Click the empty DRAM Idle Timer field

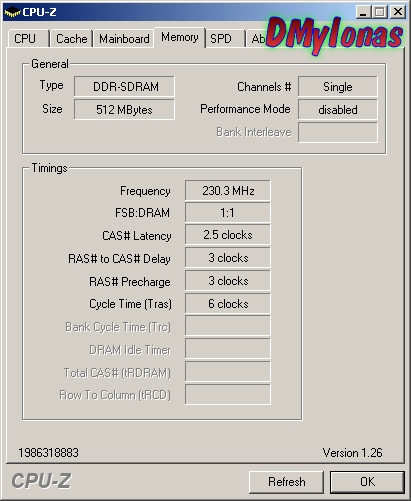(228, 349)
